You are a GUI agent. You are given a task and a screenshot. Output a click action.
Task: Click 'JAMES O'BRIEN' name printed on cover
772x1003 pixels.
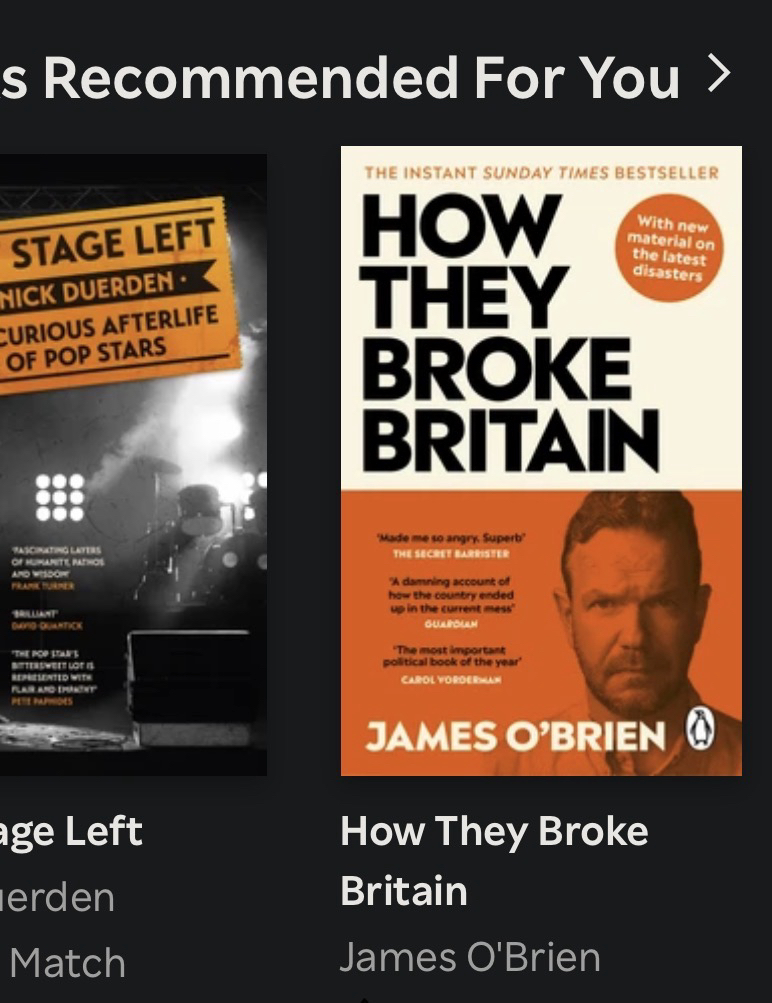tap(516, 736)
